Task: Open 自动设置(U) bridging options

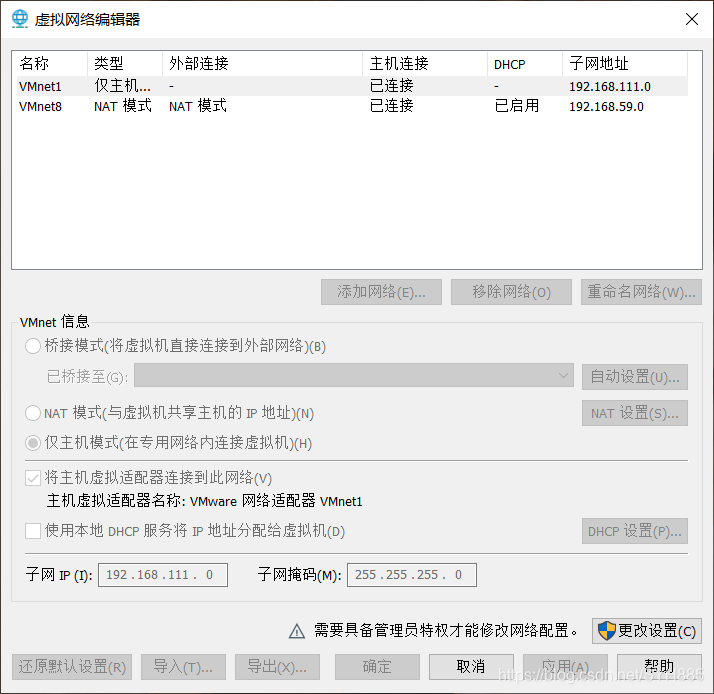Action: 635,377
